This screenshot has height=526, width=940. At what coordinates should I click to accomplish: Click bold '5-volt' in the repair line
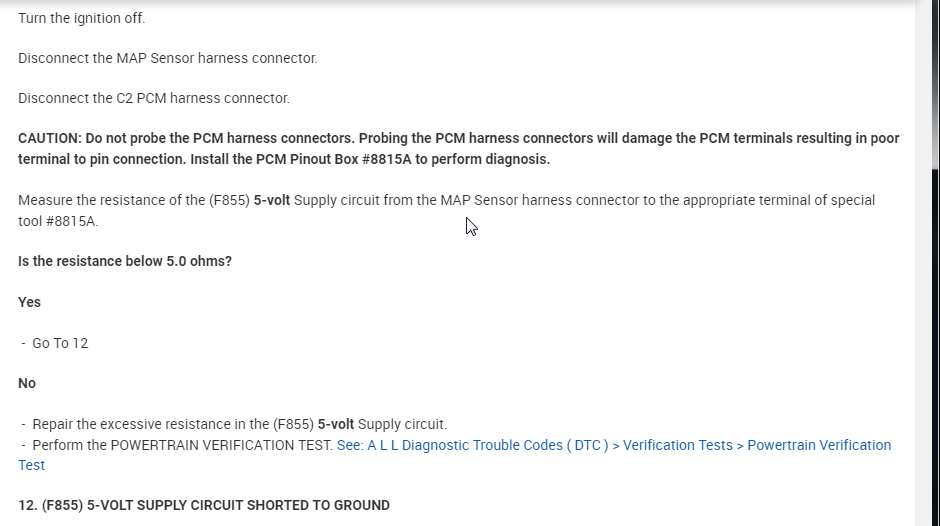coord(335,424)
